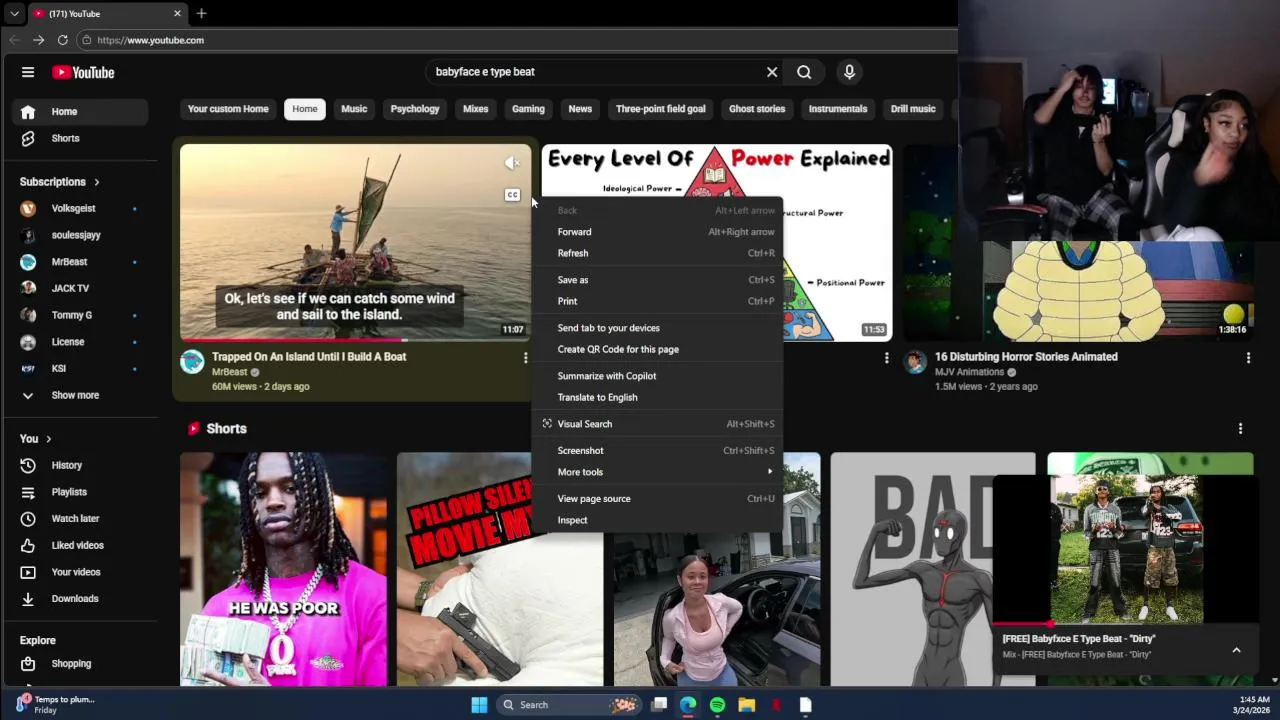The width and height of the screenshot is (1280, 720).
Task: Select Inspect in the context menu
Action: 659,520
